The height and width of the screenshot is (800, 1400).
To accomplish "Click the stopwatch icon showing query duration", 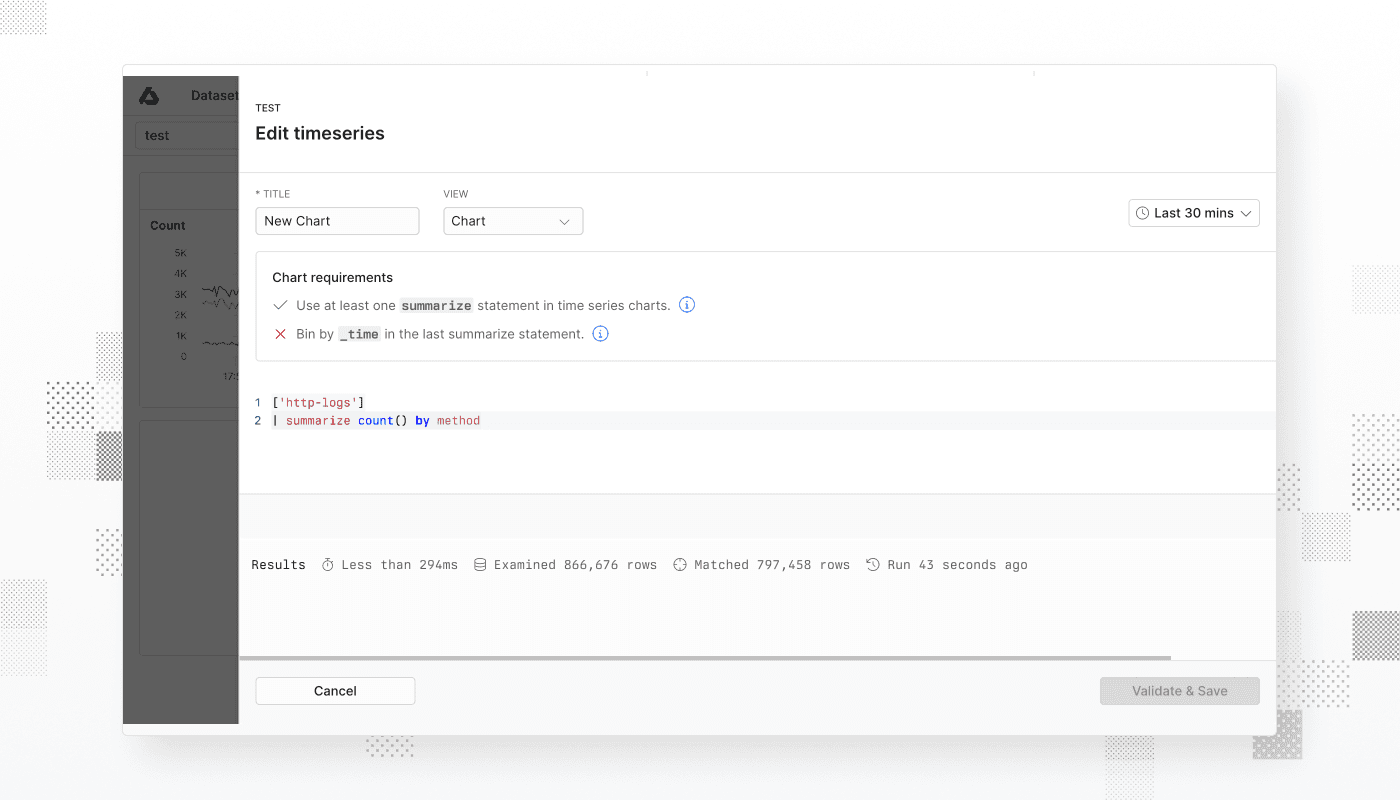I will 327,564.
